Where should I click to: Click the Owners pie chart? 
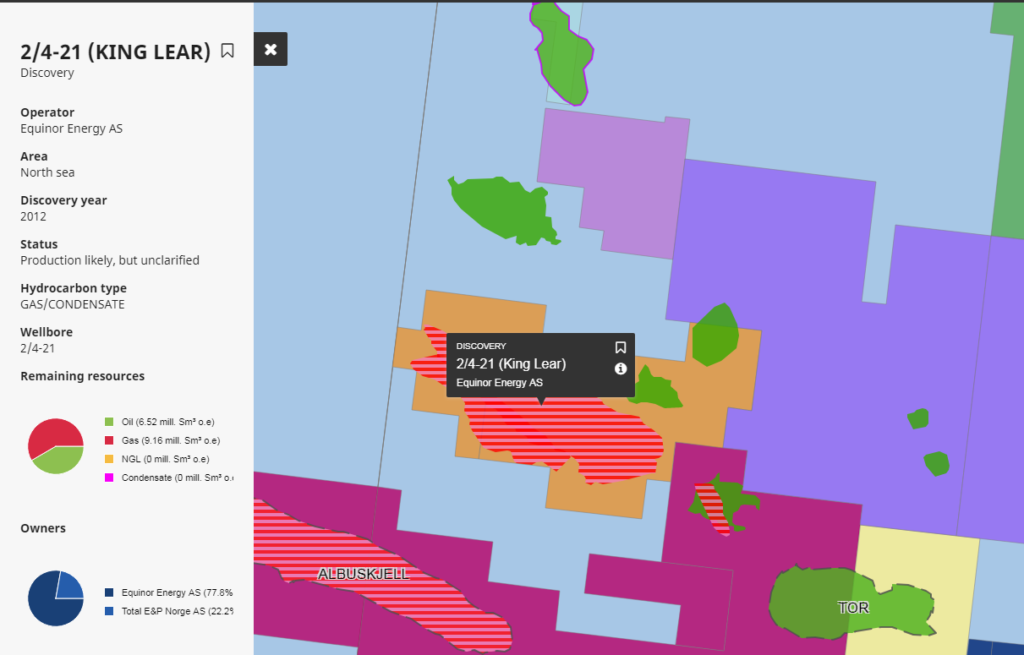[x=55, y=598]
